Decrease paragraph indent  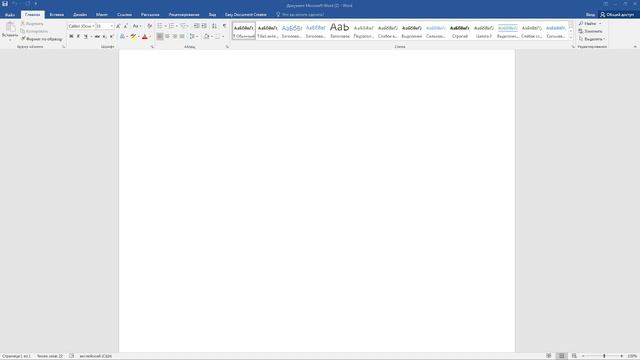coord(197,26)
